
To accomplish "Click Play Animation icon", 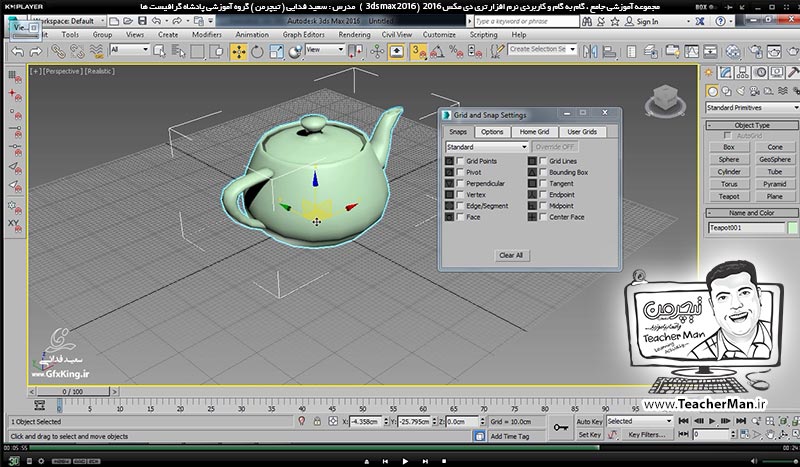I will (712, 421).
